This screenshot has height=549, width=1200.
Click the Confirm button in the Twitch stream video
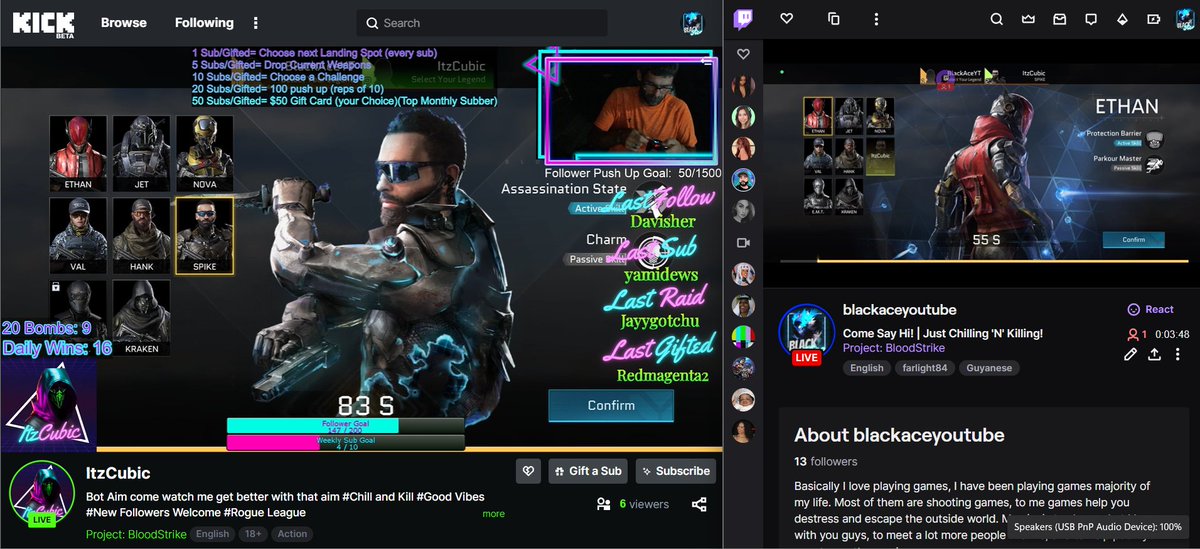pyautogui.click(x=1133, y=240)
